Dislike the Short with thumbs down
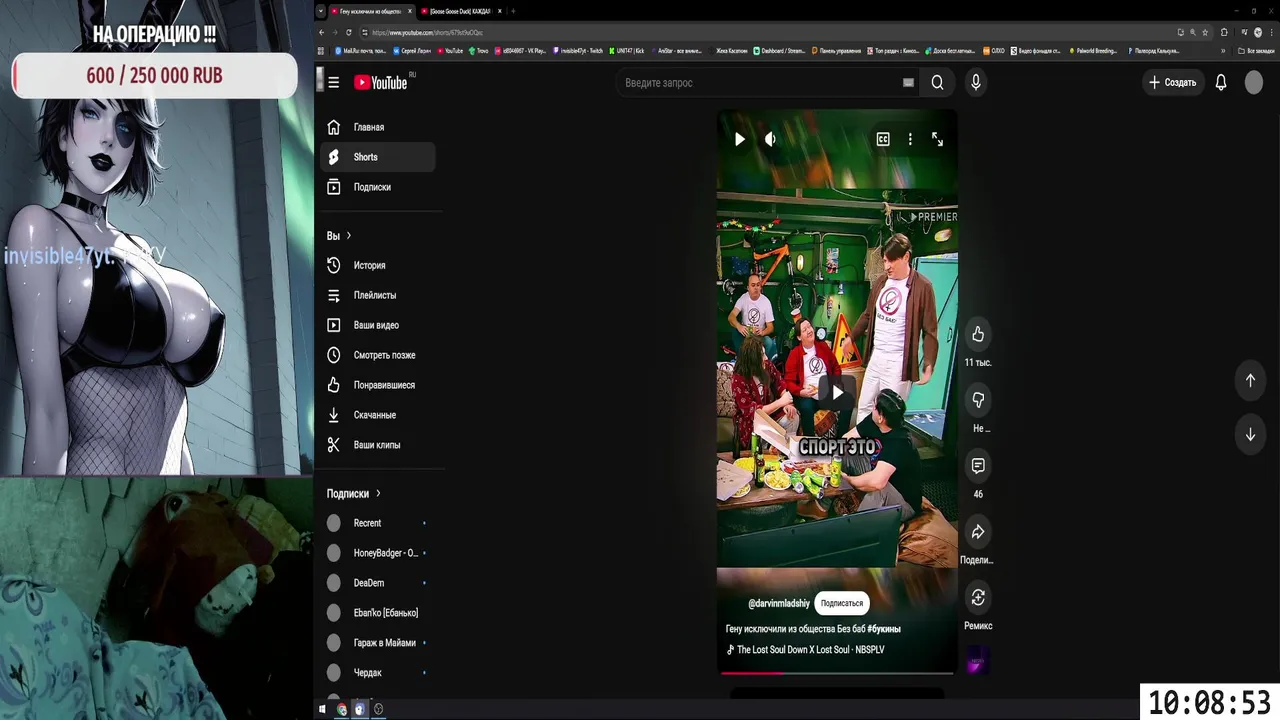This screenshot has height=720, width=1280. 978,400
